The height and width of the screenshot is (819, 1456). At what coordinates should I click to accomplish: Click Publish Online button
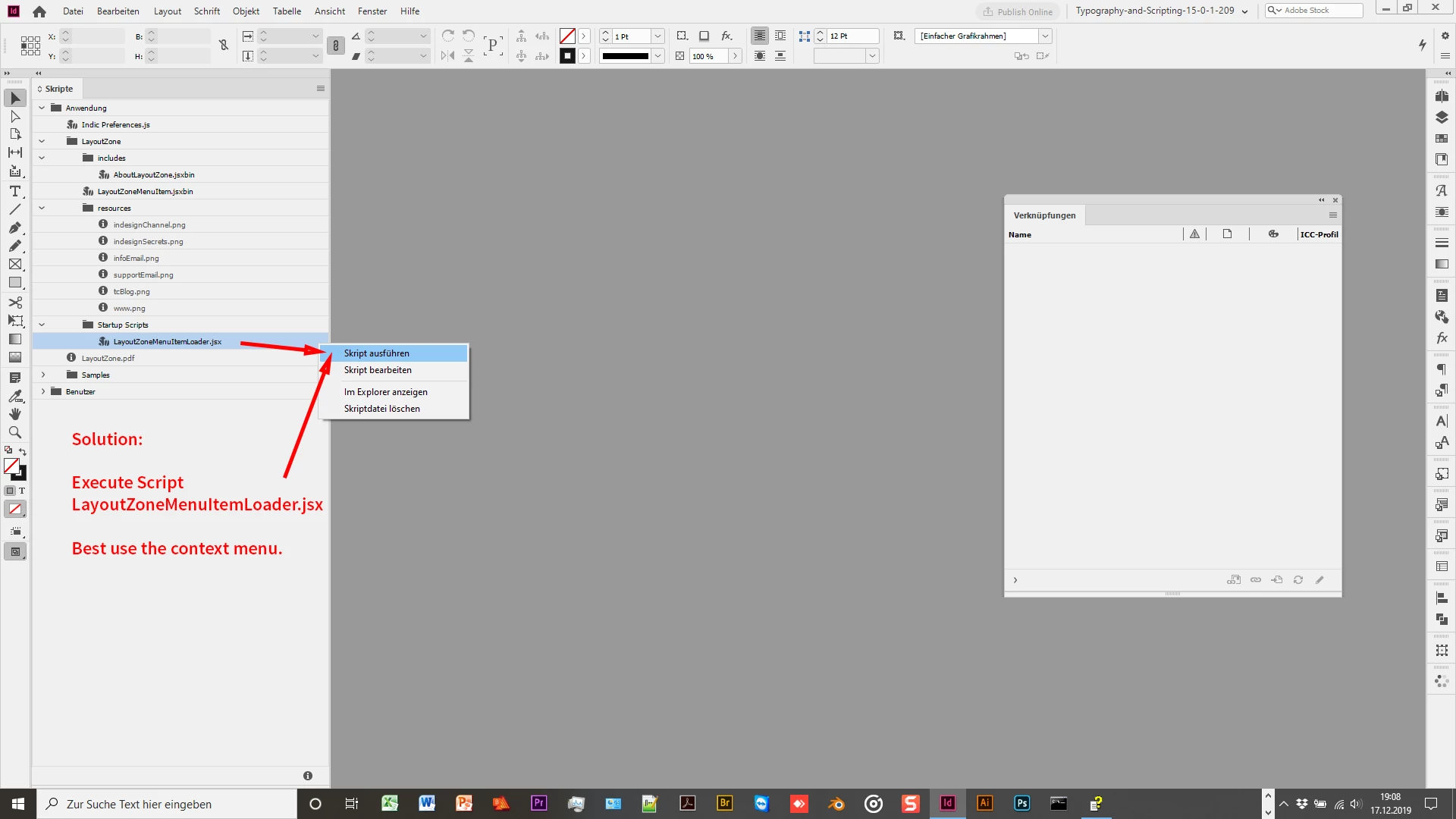(x=1017, y=11)
